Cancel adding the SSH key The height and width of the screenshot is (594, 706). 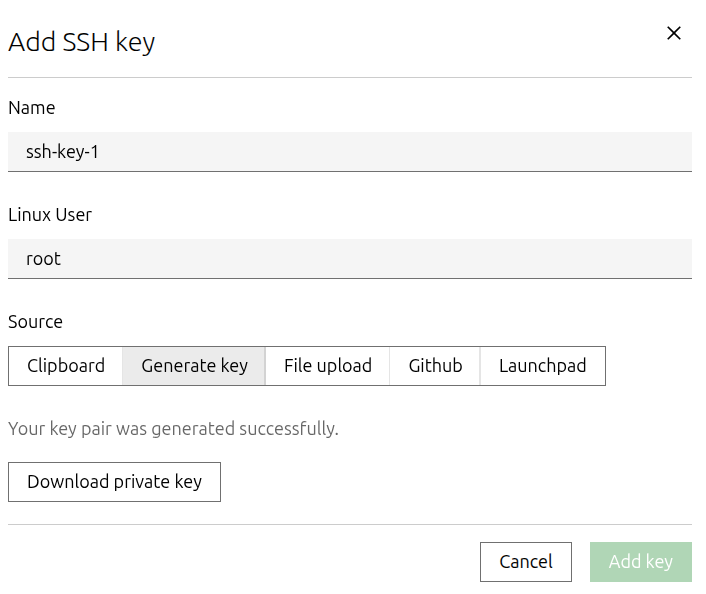(x=526, y=562)
